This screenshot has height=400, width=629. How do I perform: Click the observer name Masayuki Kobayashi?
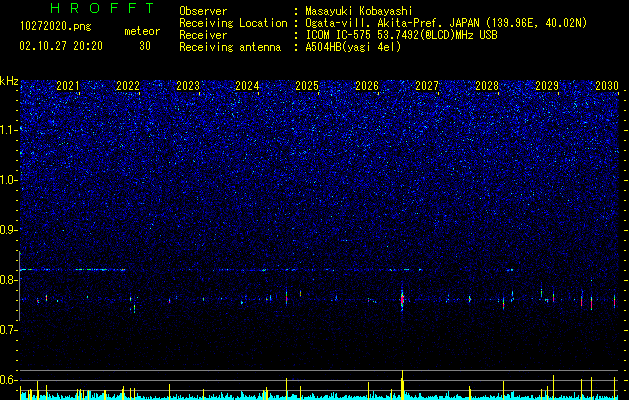tap(359, 11)
